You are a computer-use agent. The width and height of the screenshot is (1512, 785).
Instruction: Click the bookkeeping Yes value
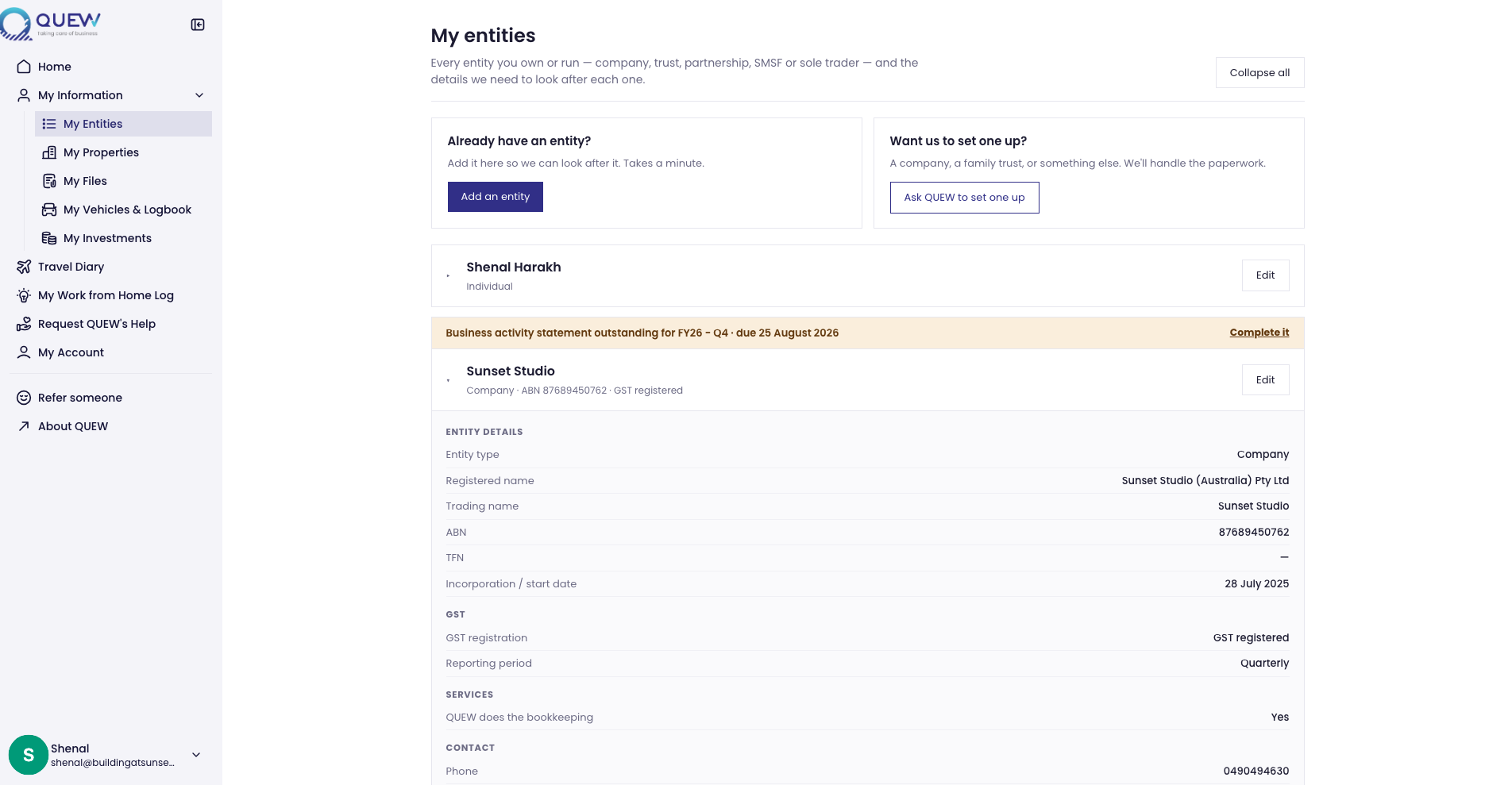pos(1280,717)
